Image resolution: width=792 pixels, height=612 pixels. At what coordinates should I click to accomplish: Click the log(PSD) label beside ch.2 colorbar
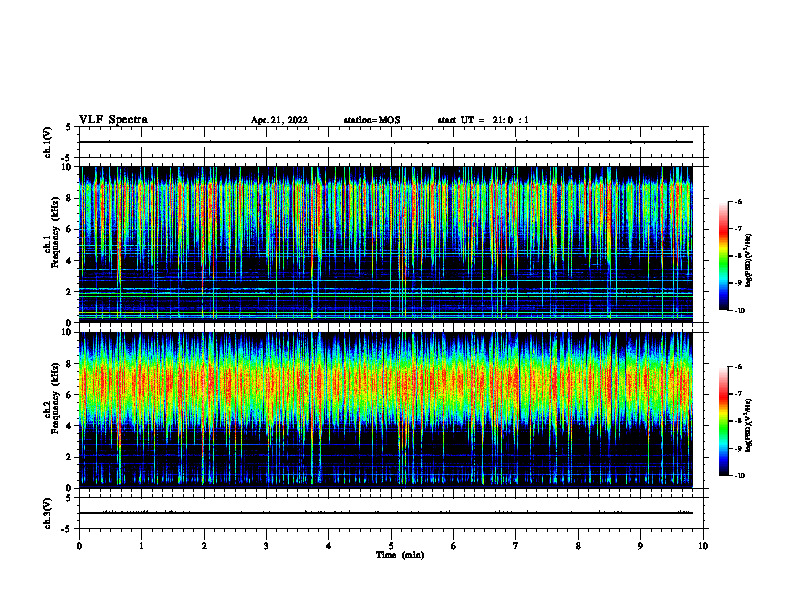749,425
